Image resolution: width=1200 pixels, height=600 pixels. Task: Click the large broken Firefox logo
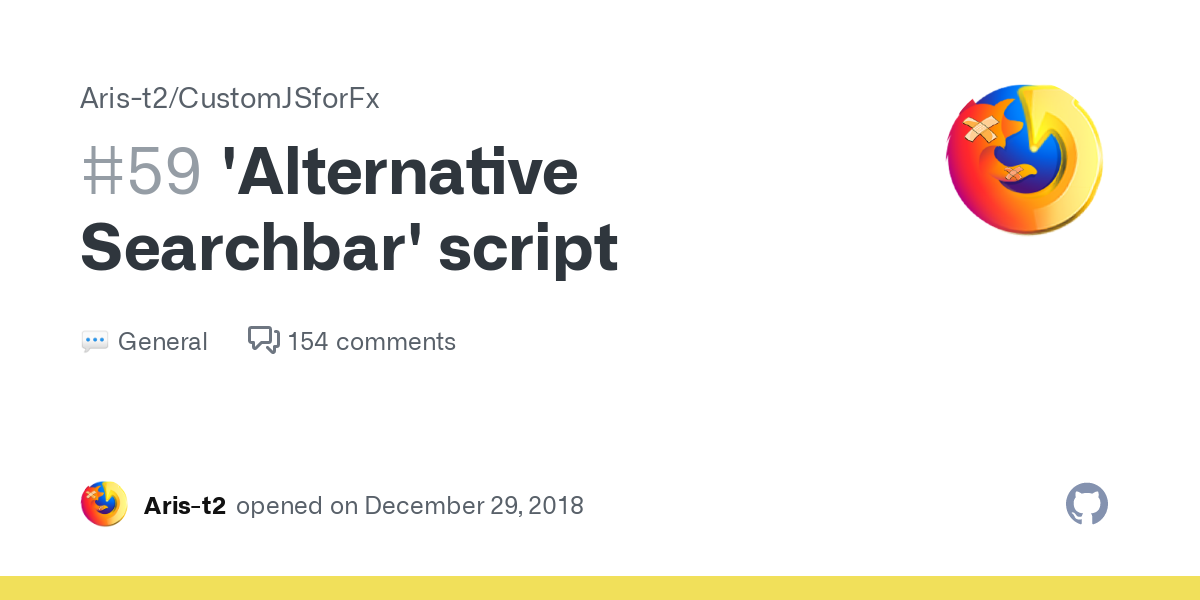1023,160
